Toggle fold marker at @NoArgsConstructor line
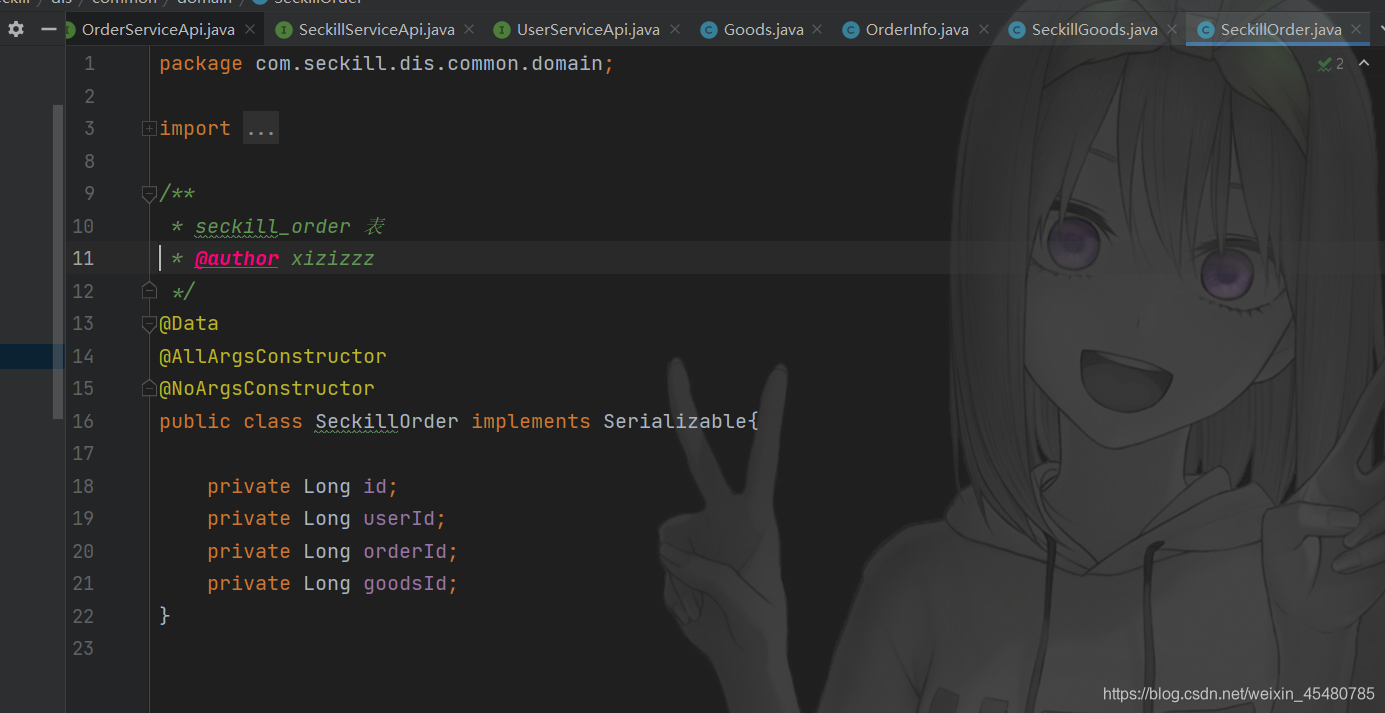The width and height of the screenshot is (1385, 713). coord(149,388)
